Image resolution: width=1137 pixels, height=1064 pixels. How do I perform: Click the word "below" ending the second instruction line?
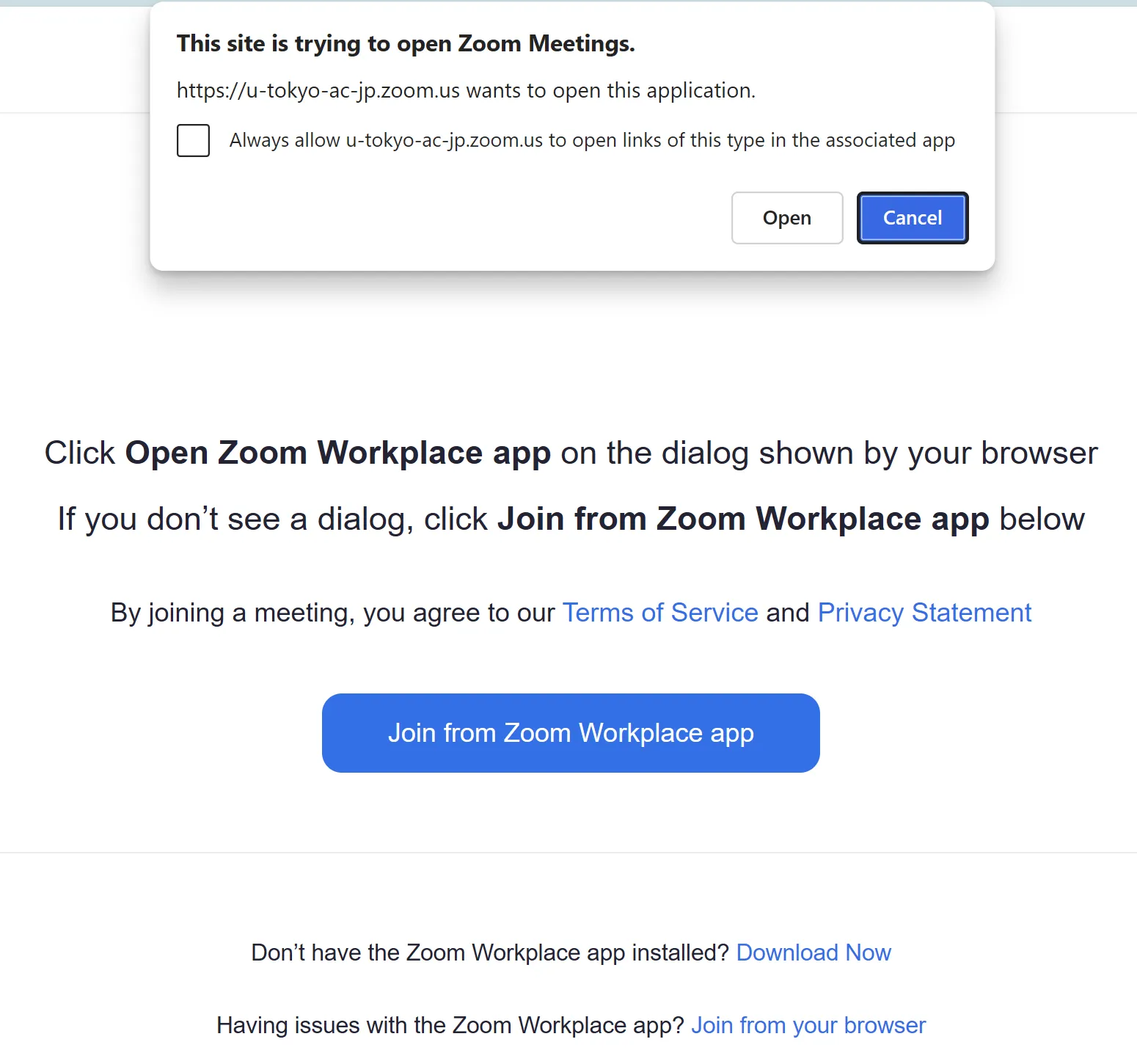tap(1042, 519)
